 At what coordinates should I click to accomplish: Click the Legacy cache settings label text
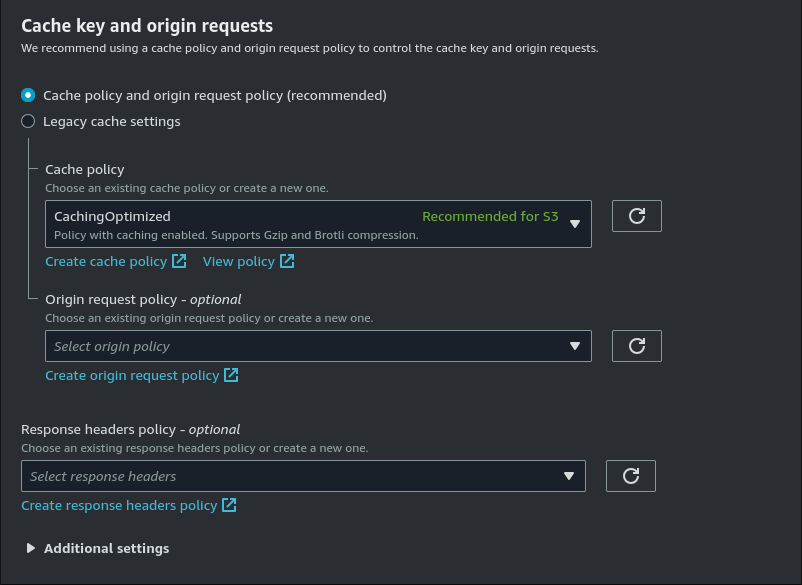111,121
